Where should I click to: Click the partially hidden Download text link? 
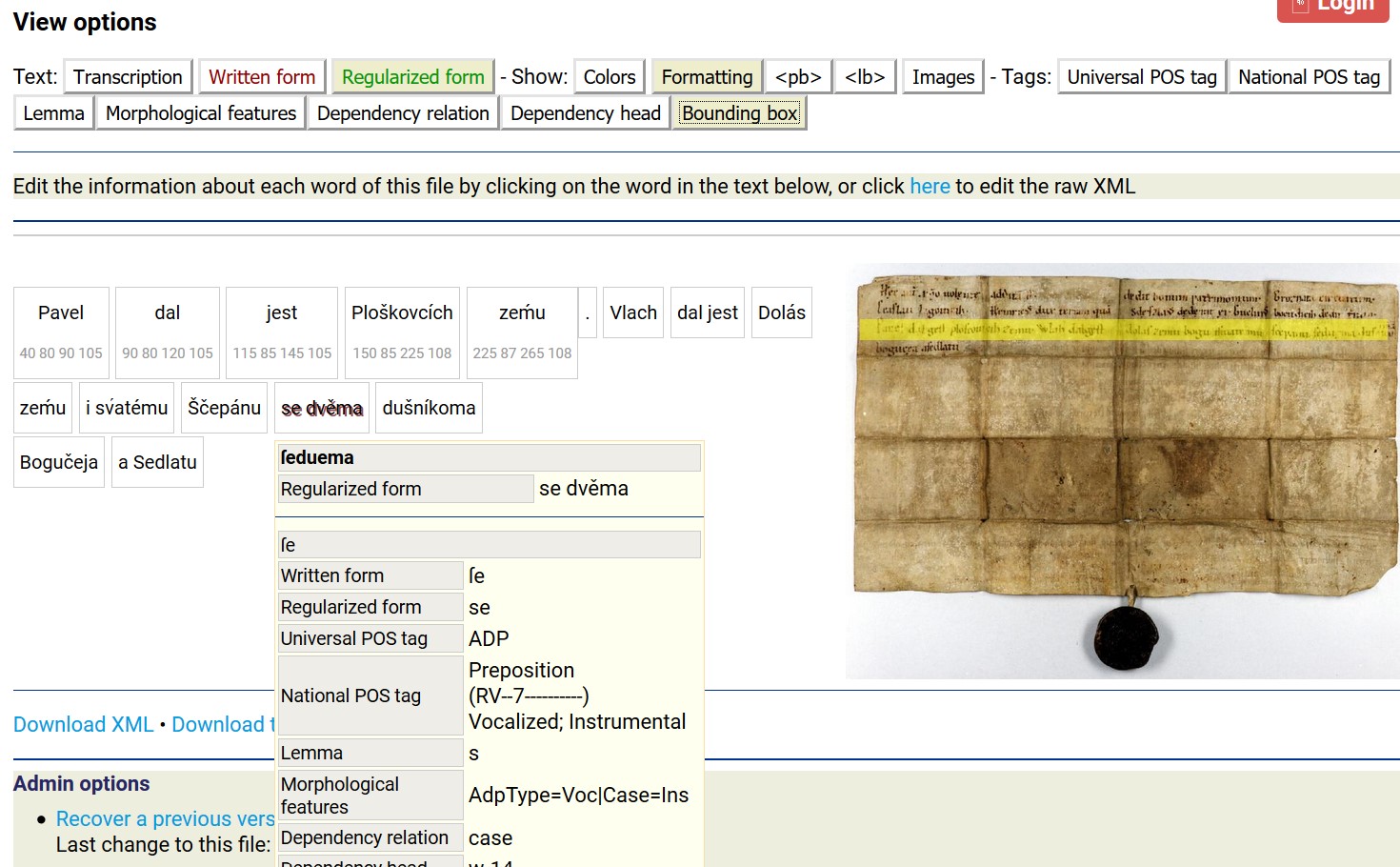[x=223, y=724]
